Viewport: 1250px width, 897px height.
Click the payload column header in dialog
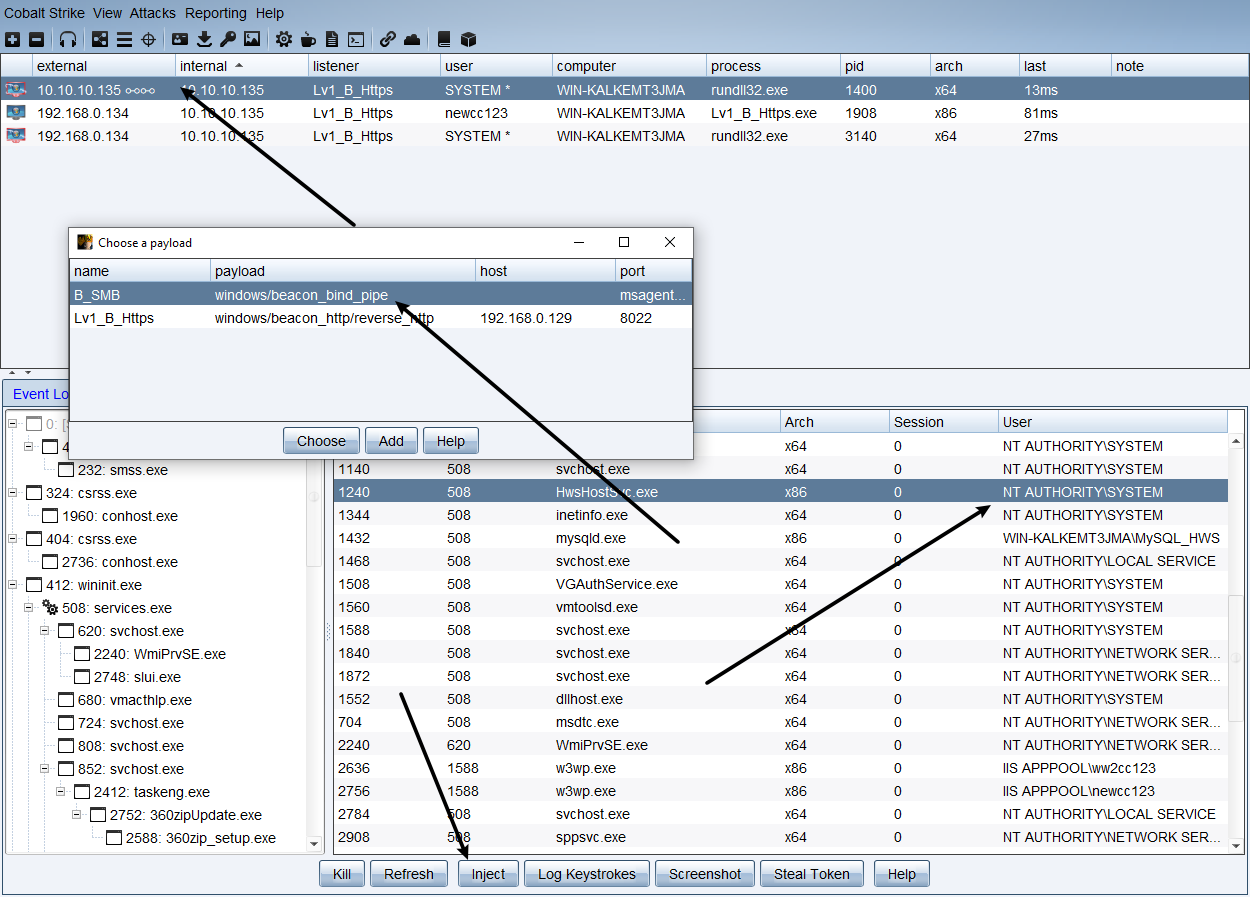point(343,271)
